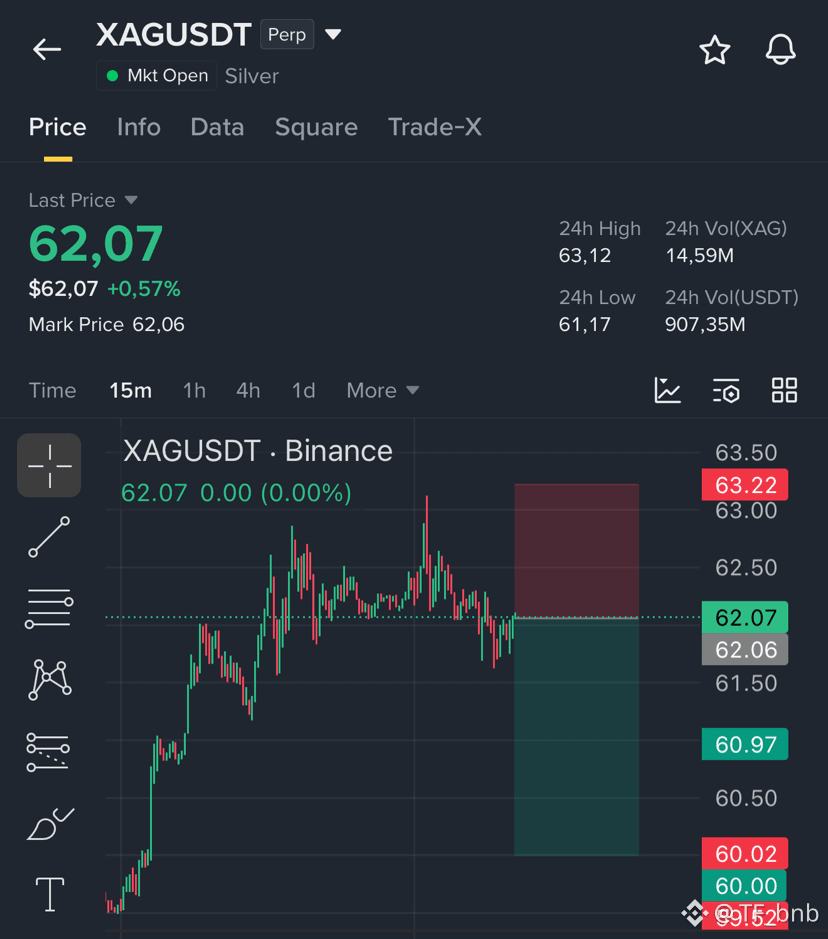Switch to the Info tab
Image resolution: width=828 pixels, height=939 pixels.
[x=139, y=127]
